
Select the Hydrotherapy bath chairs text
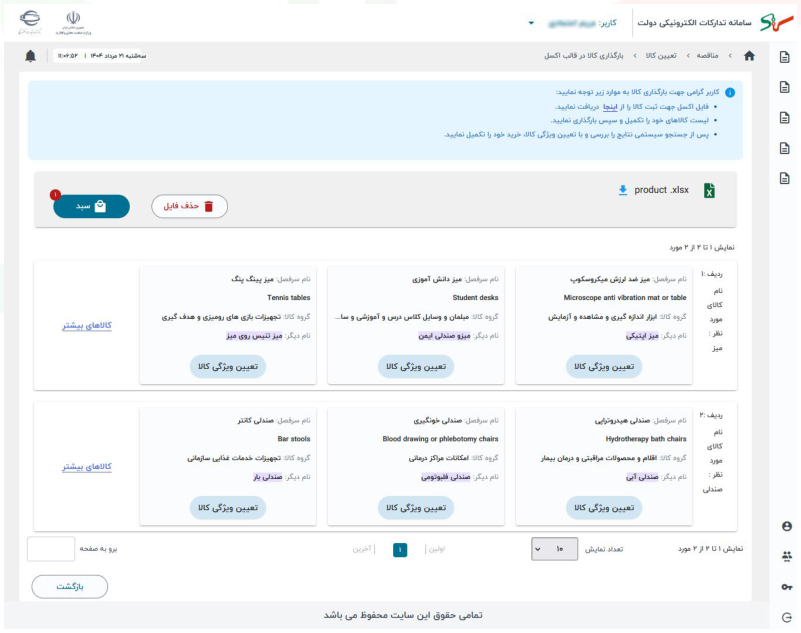[646, 439]
